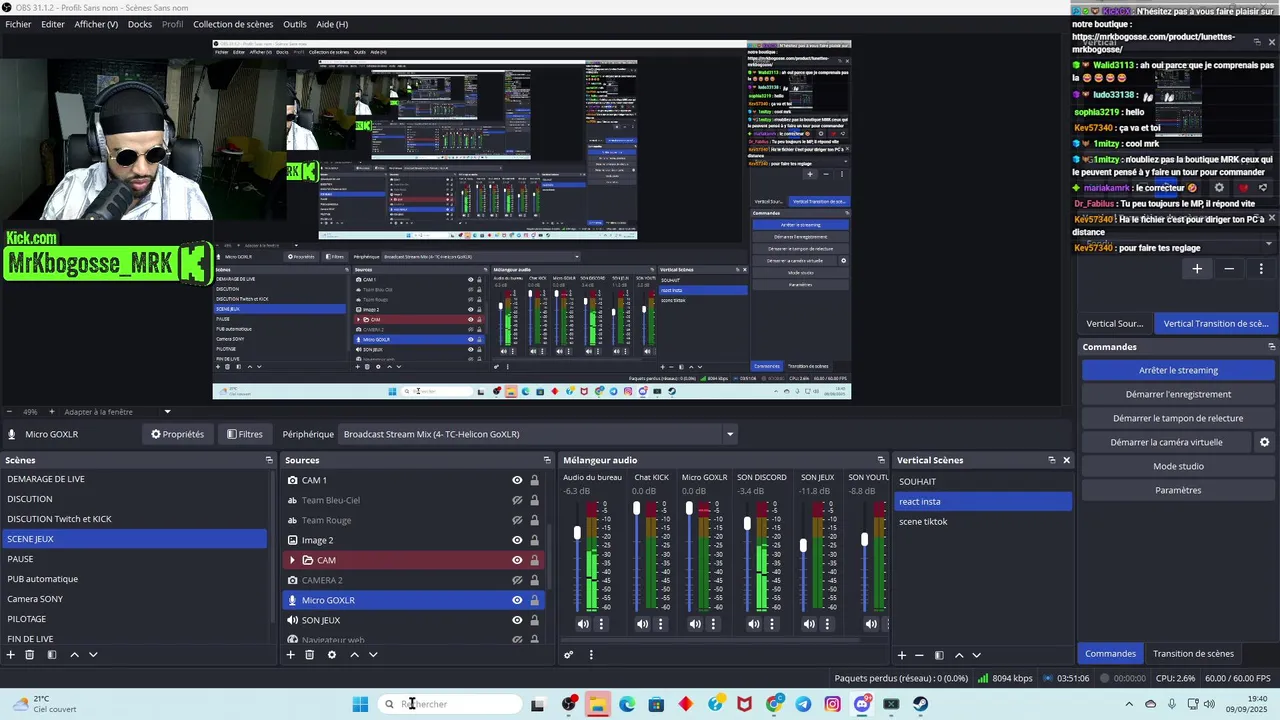Open options dots for Chat KICK channel
Image resolution: width=1280 pixels, height=720 pixels.
click(x=660, y=624)
